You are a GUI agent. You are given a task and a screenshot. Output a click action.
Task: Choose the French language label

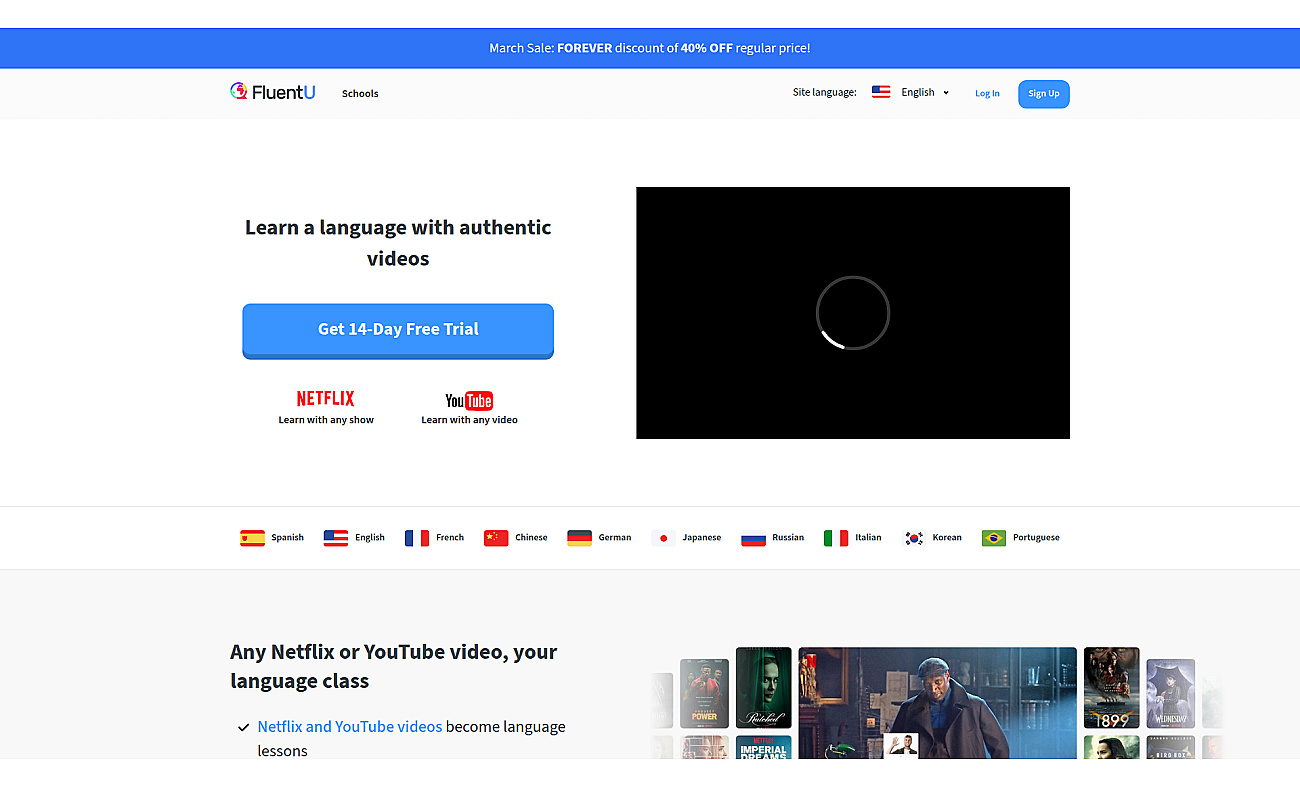450,538
